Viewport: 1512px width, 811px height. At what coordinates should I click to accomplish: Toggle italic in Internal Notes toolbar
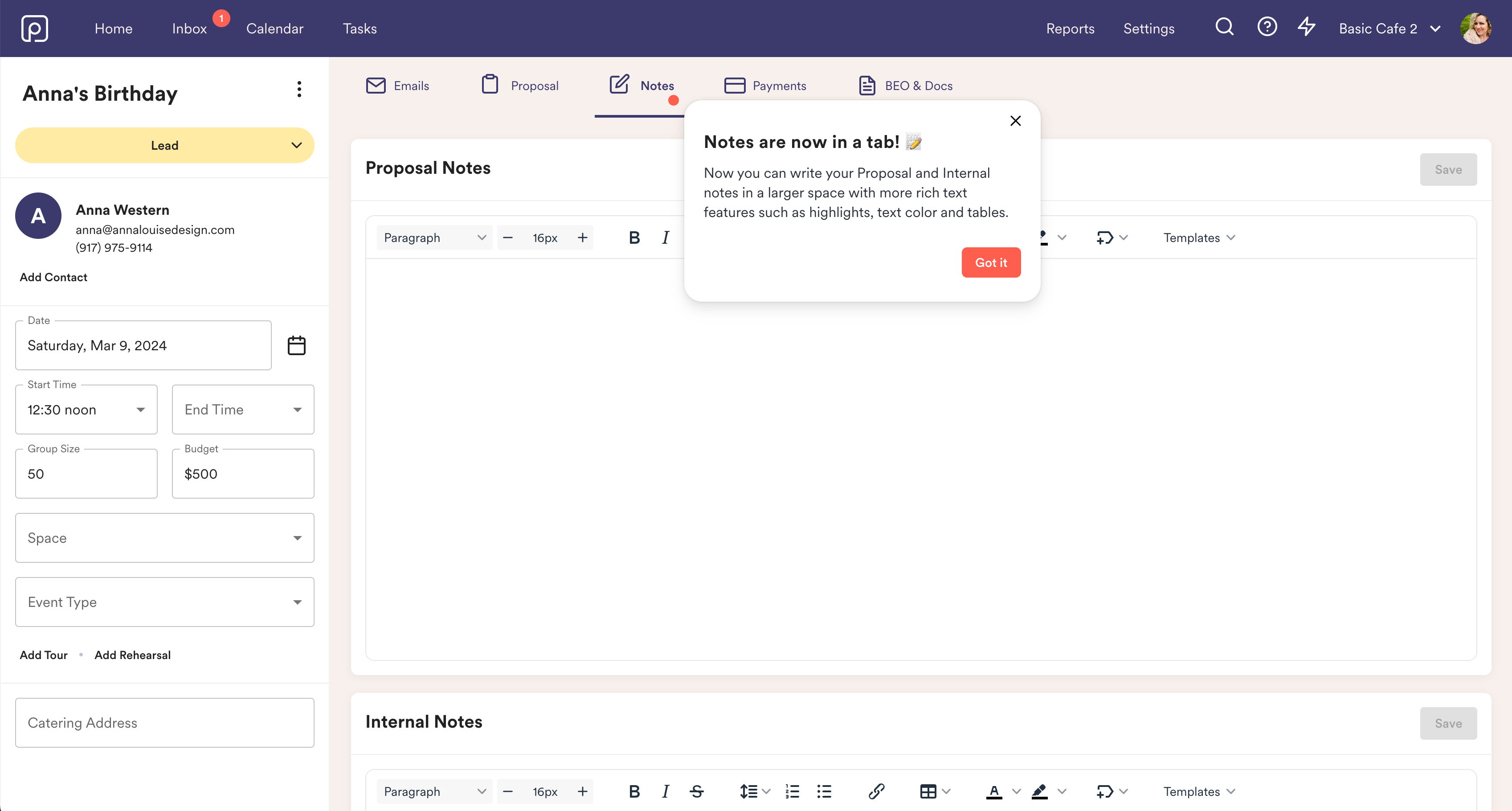(x=665, y=792)
